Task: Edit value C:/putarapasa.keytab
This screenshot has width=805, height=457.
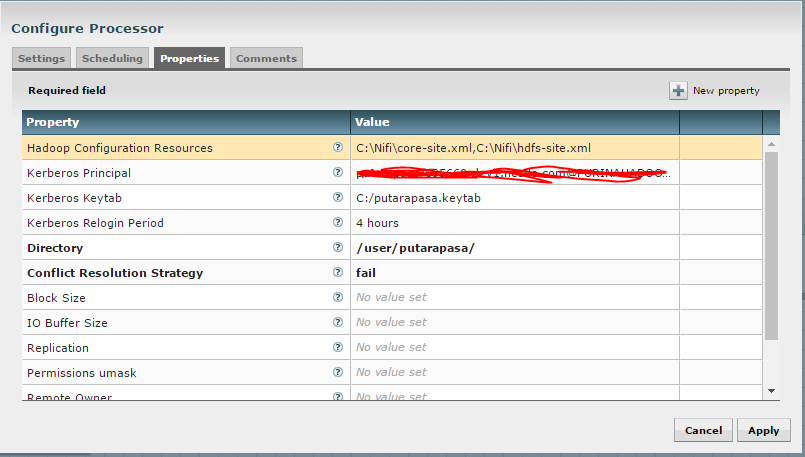Action: (x=515, y=198)
